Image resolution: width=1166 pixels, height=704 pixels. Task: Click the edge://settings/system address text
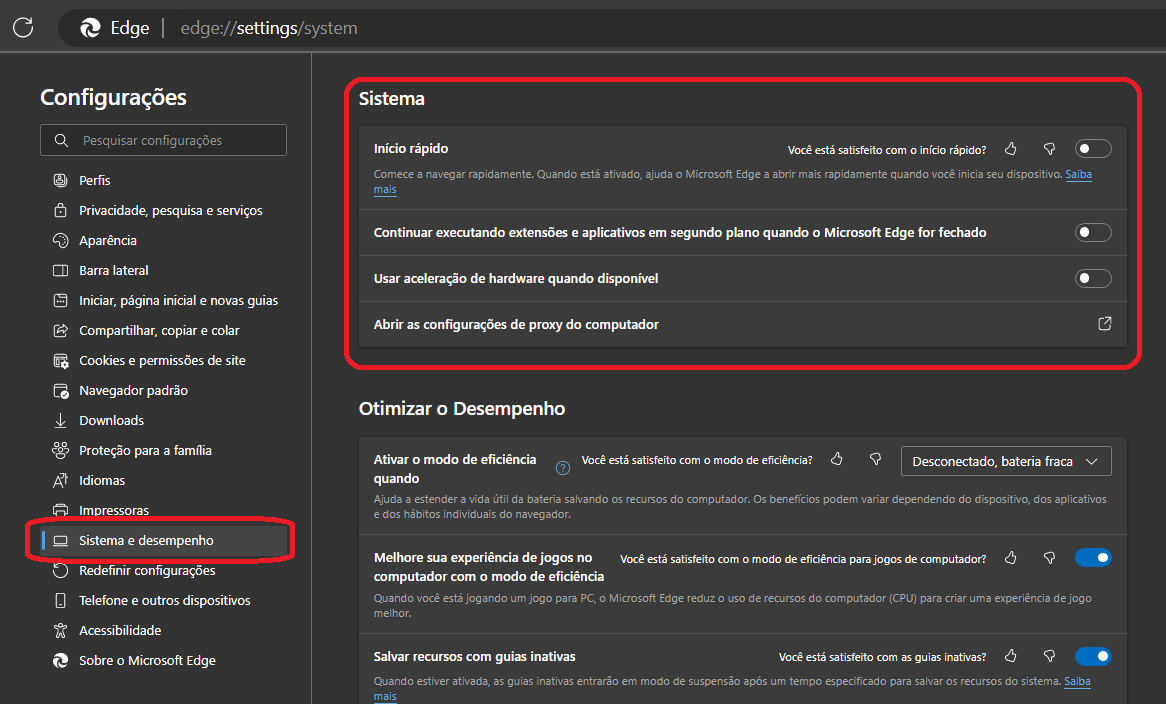[268, 28]
